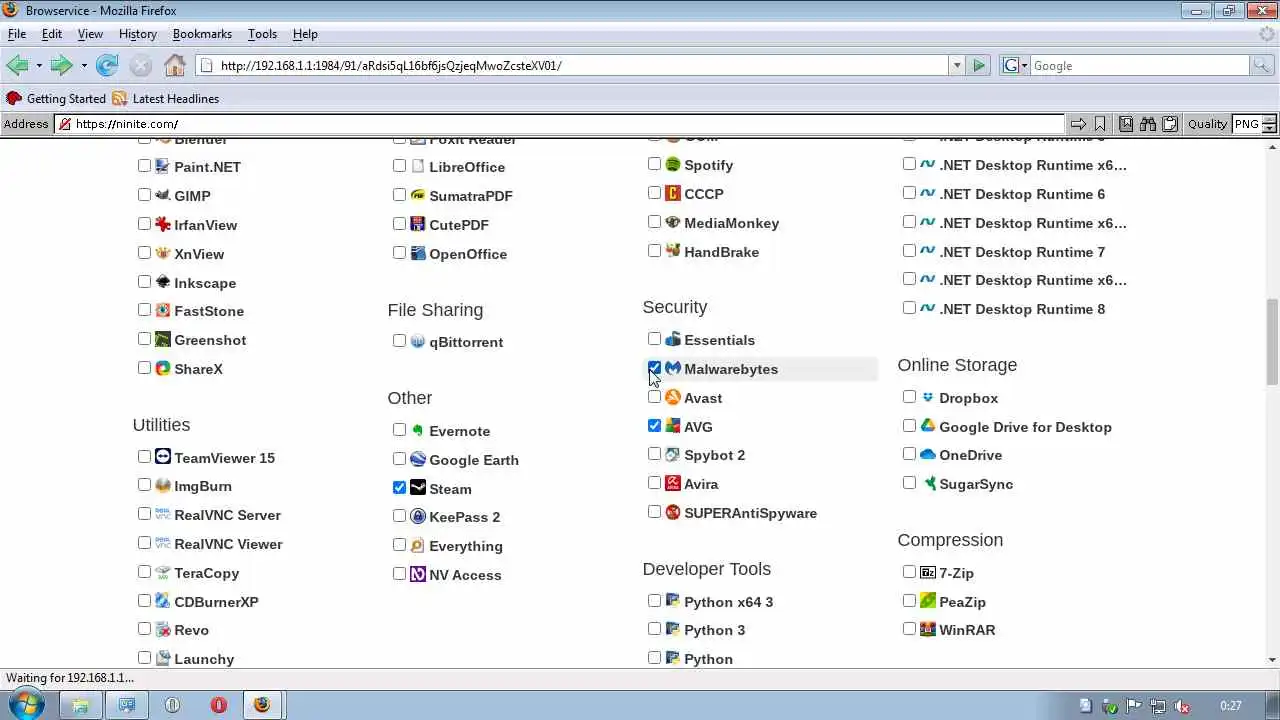Open the View menu

(x=90, y=34)
